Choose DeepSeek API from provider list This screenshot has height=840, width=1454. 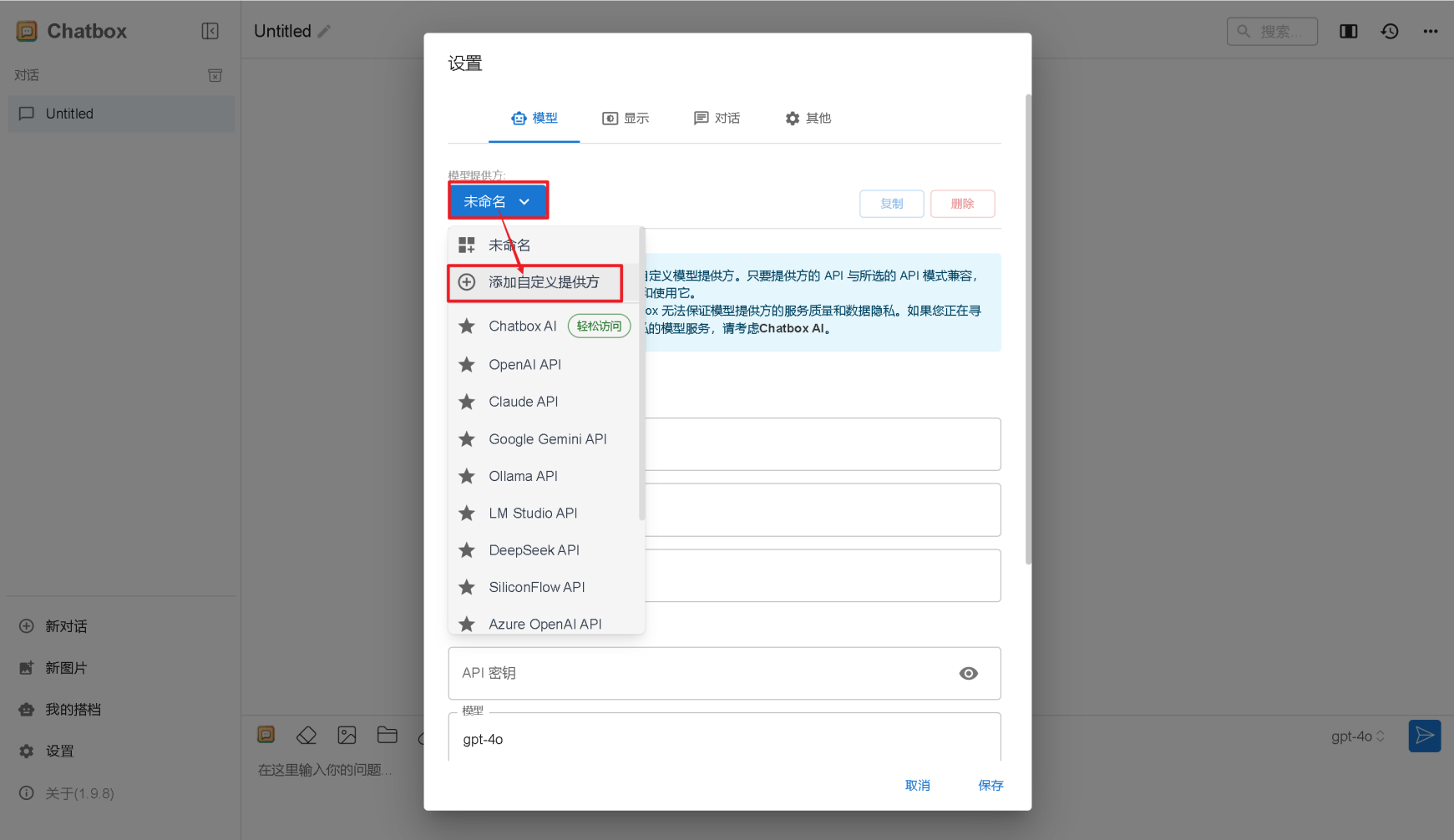coord(534,550)
